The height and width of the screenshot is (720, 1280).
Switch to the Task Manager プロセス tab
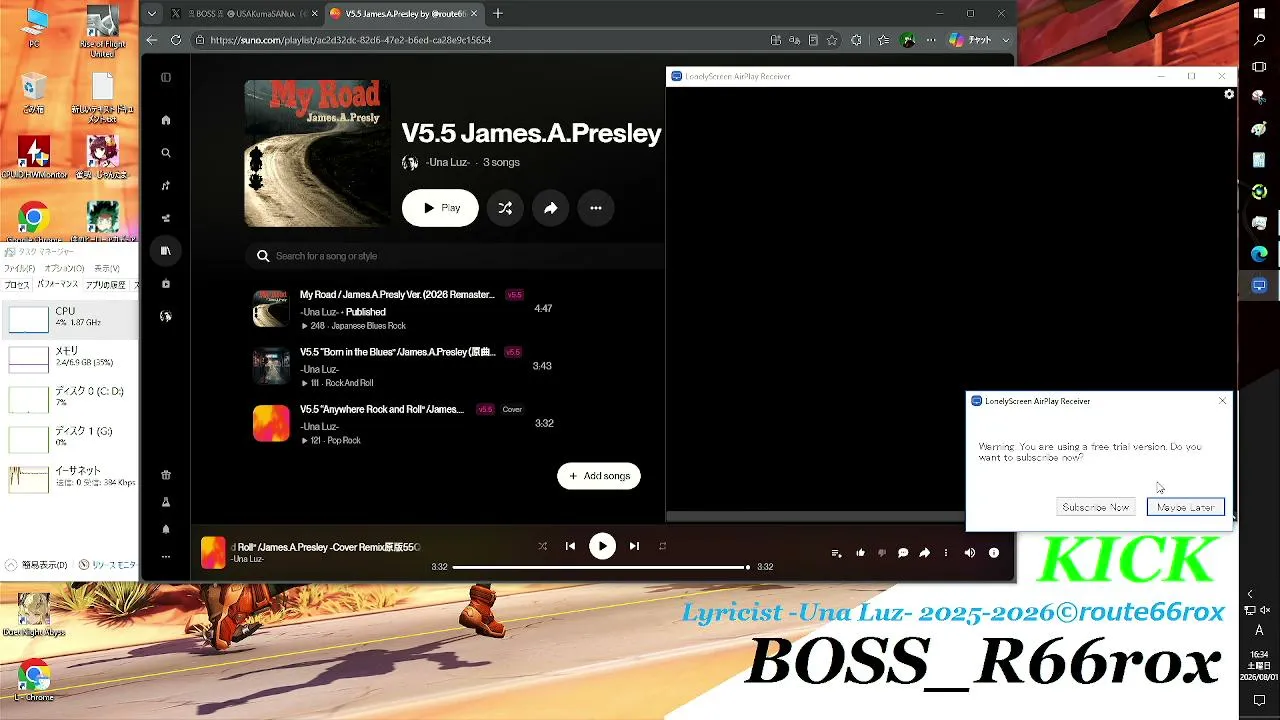tap(17, 285)
